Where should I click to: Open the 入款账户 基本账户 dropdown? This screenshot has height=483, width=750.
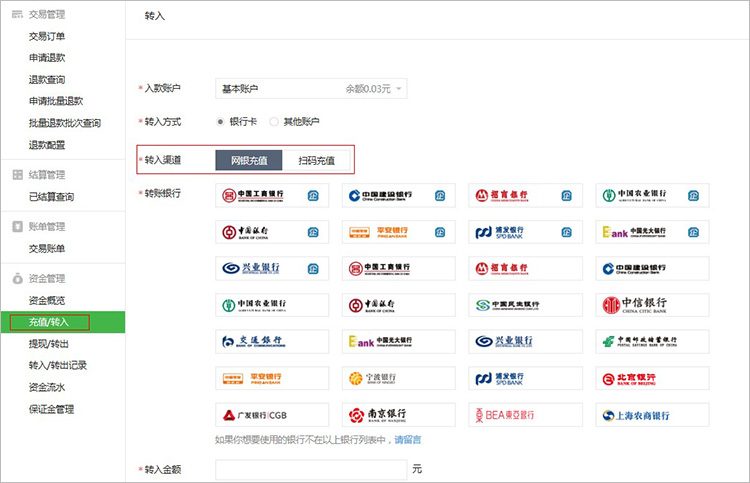pyautogui.click(x=311, y=88)
